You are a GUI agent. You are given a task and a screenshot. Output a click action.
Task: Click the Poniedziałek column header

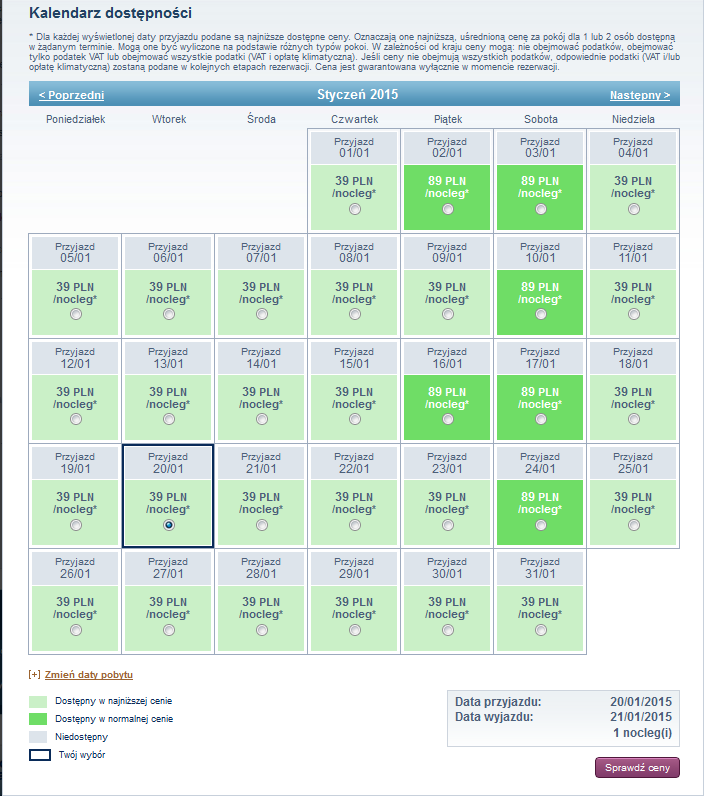(76, 119)
